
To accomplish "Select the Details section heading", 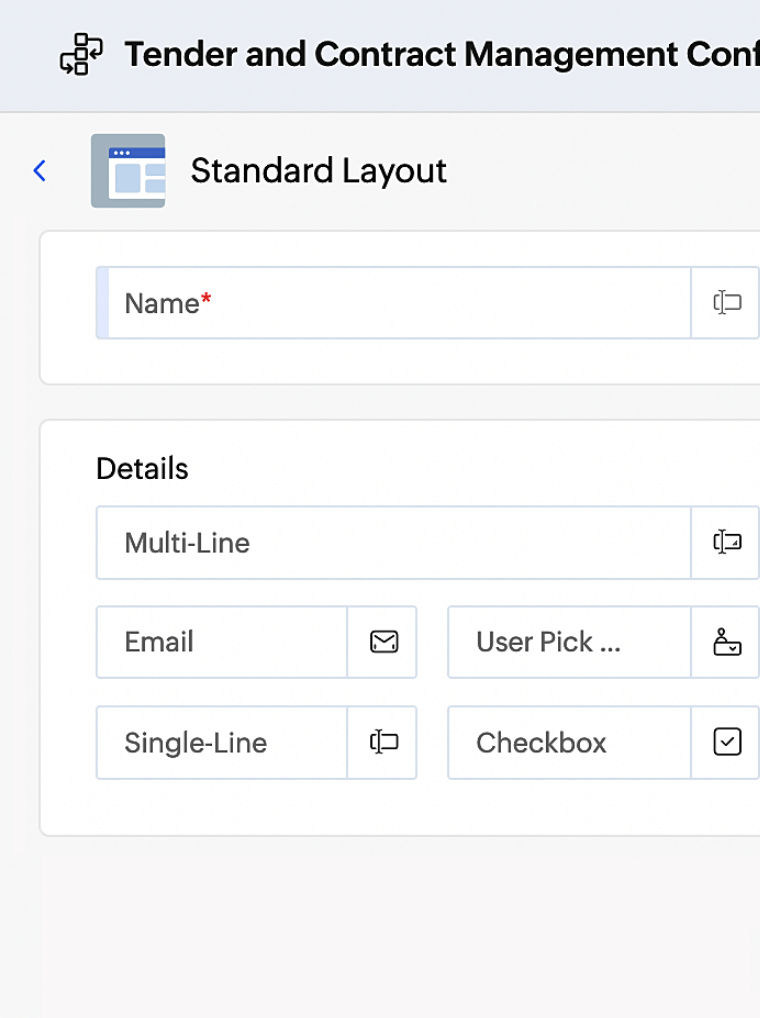I will (x=142, y=468).
